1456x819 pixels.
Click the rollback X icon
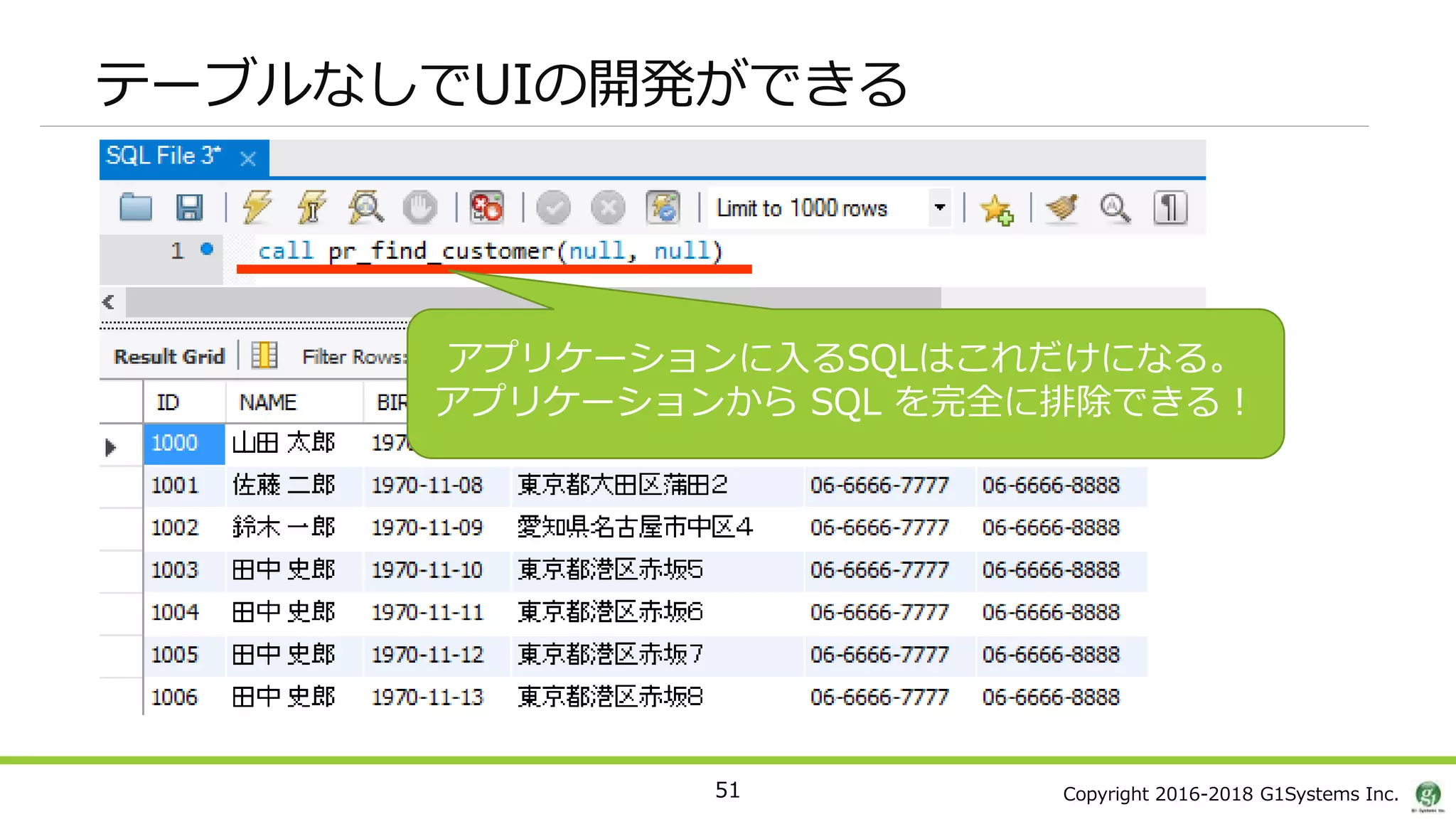tap(608, 208)
